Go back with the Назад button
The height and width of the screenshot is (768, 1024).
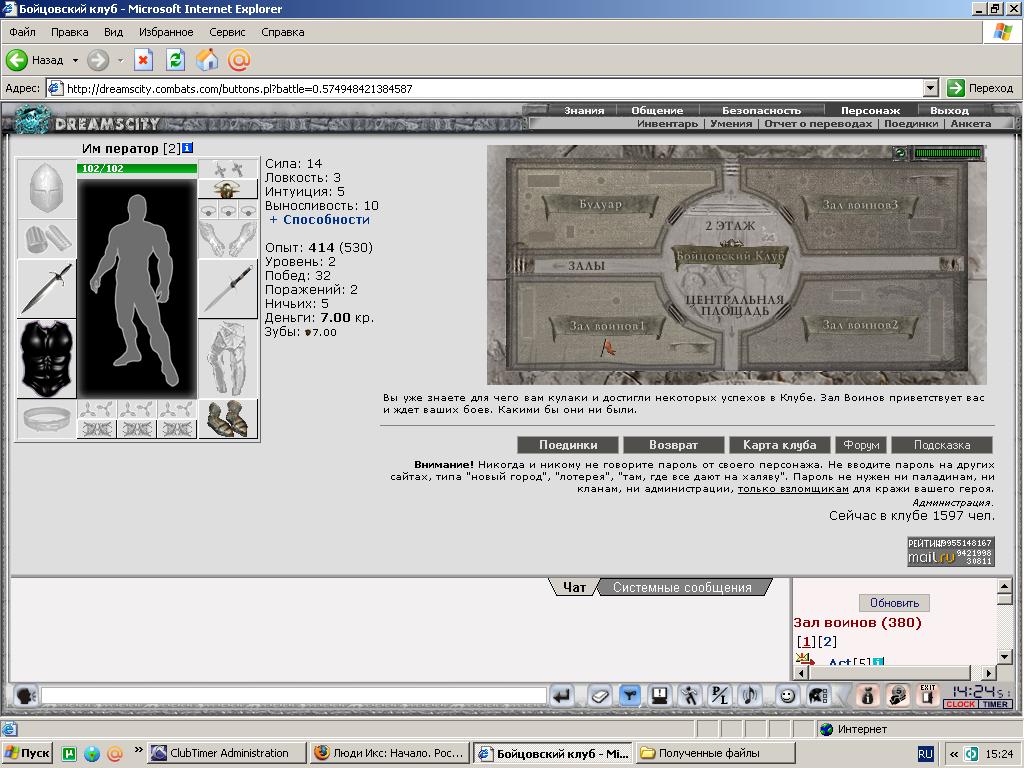pos(35,60)
